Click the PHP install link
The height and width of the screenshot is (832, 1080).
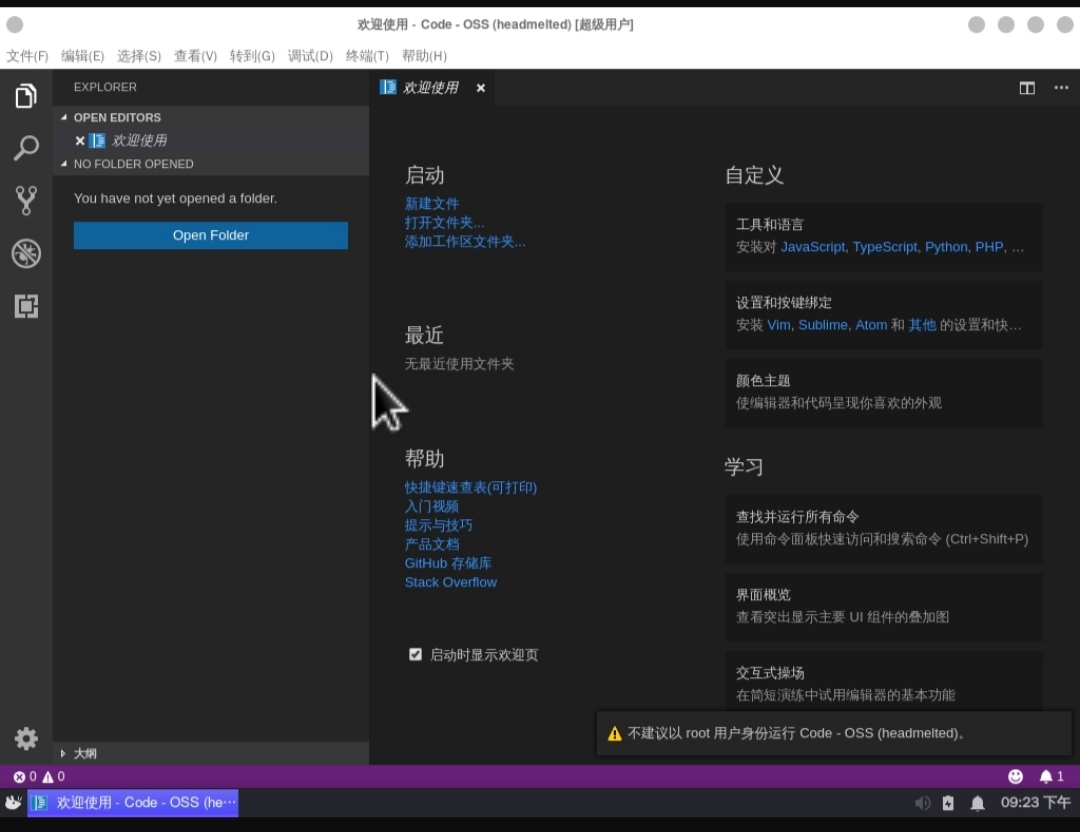989,247
